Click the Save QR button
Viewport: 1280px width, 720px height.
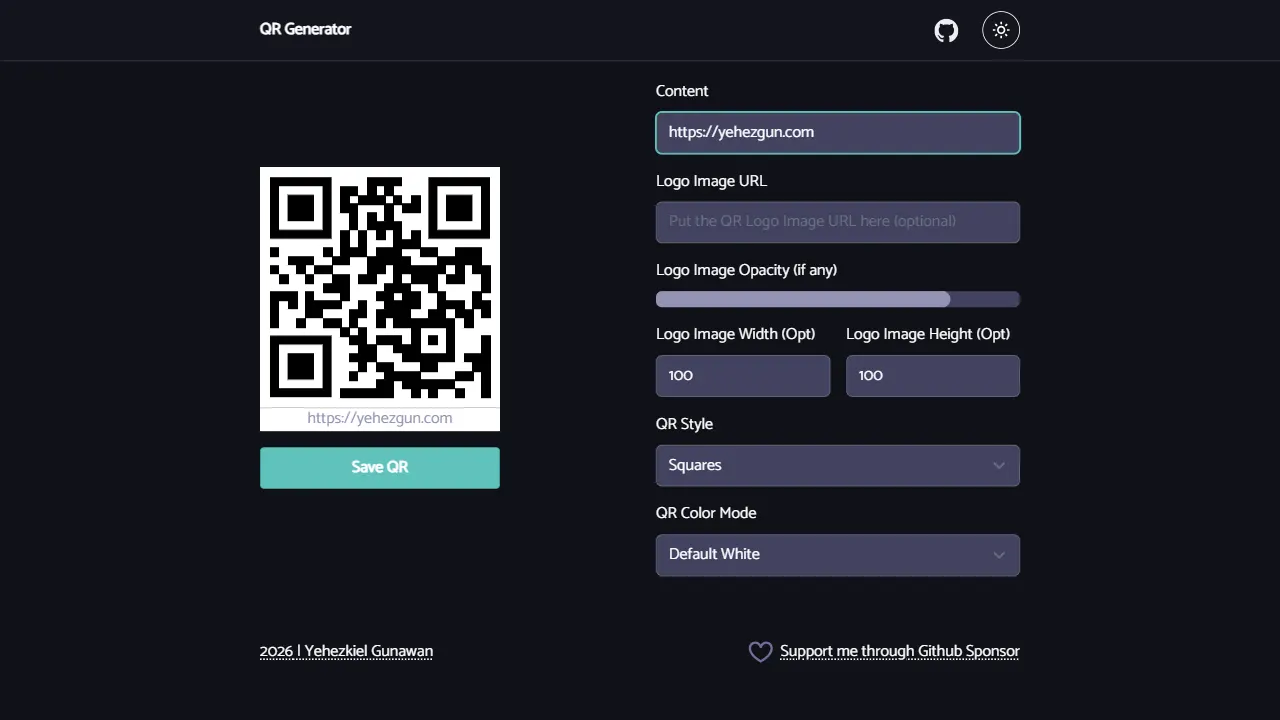[x=380, y=468]
